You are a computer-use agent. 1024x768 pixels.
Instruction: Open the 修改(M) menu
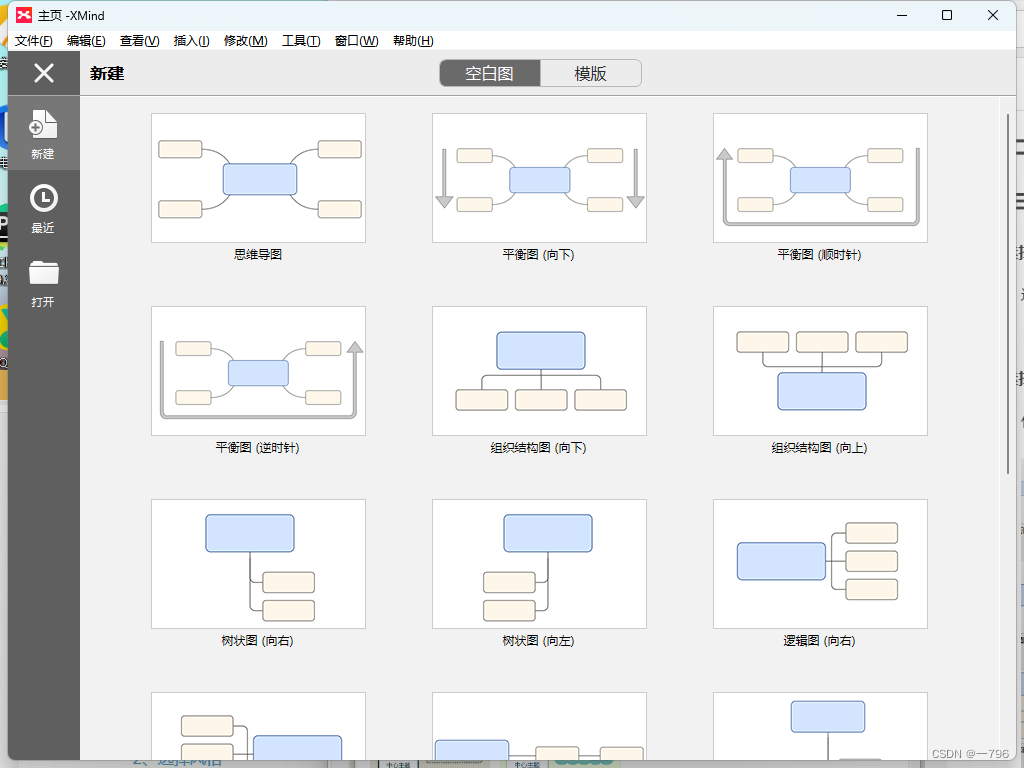pos(246,40)
